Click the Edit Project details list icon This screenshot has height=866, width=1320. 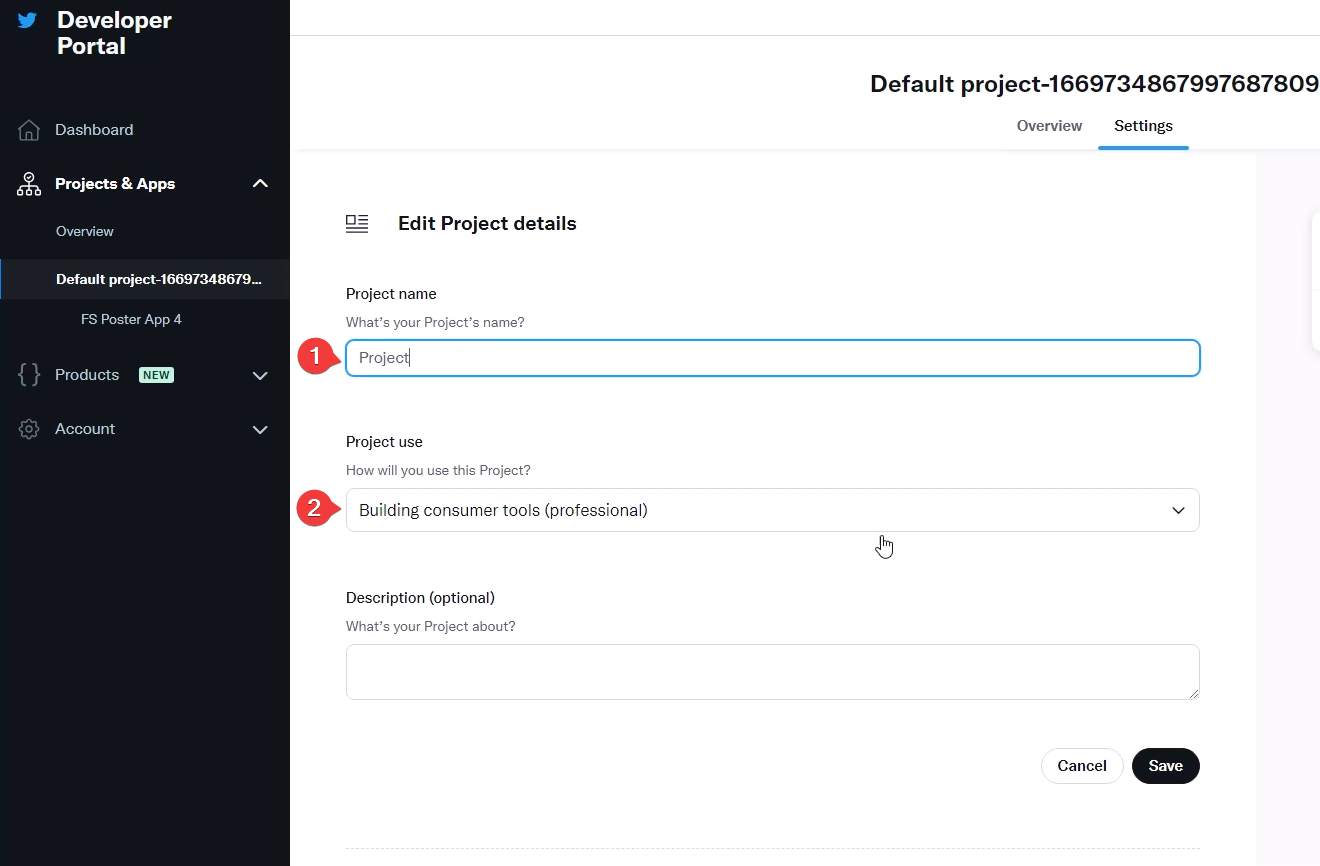click(x=357, y=224)
